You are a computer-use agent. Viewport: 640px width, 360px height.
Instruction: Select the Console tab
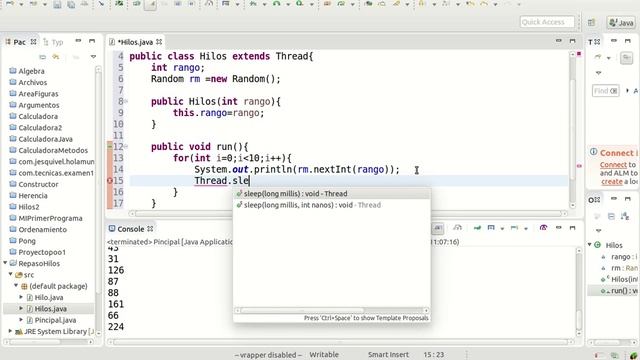pyautogui.click(x=131, y=229)
